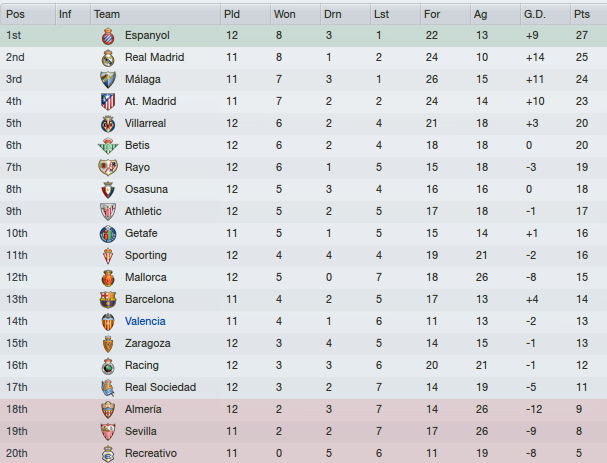Open the Real Sociedad team name

click(160, 387)
